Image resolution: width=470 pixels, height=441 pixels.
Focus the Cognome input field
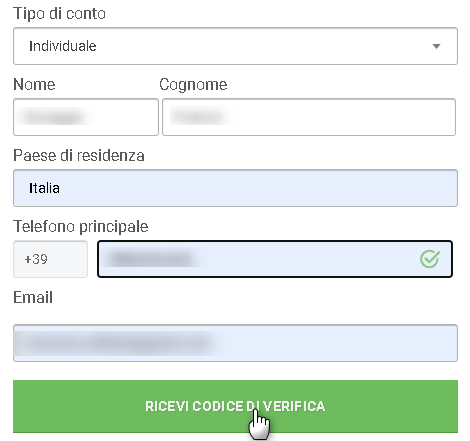pos(309,117)
